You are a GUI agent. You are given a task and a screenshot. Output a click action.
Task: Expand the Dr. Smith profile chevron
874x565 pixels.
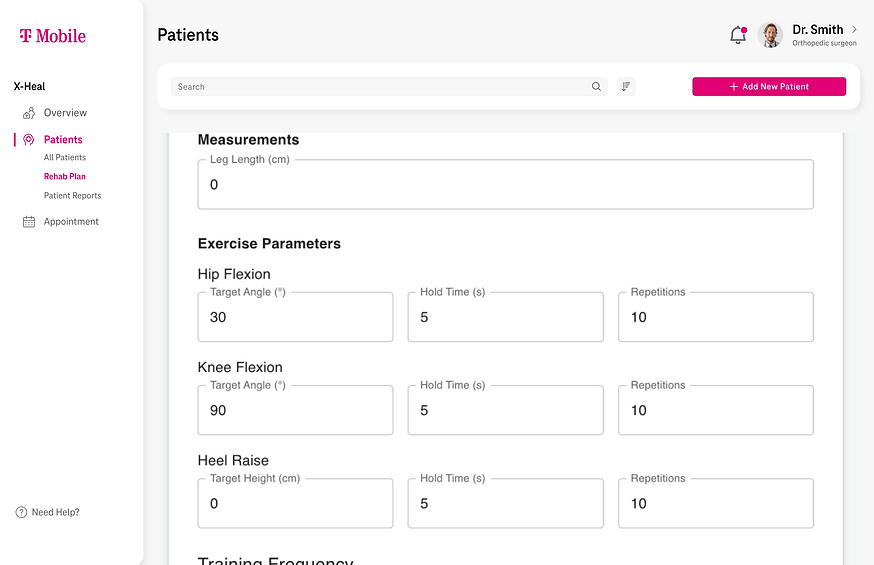coord(854,30)
